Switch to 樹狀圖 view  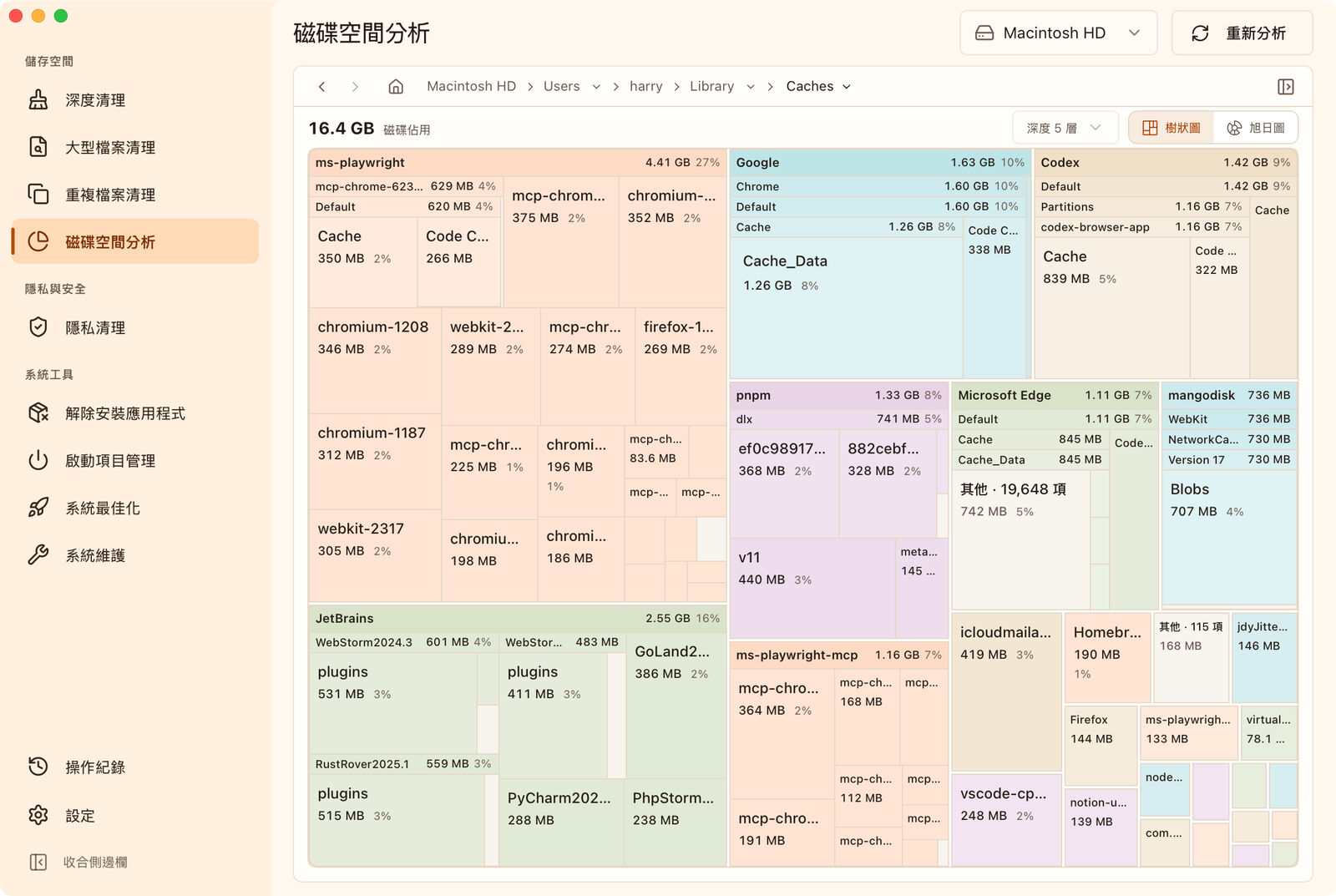1172,128
